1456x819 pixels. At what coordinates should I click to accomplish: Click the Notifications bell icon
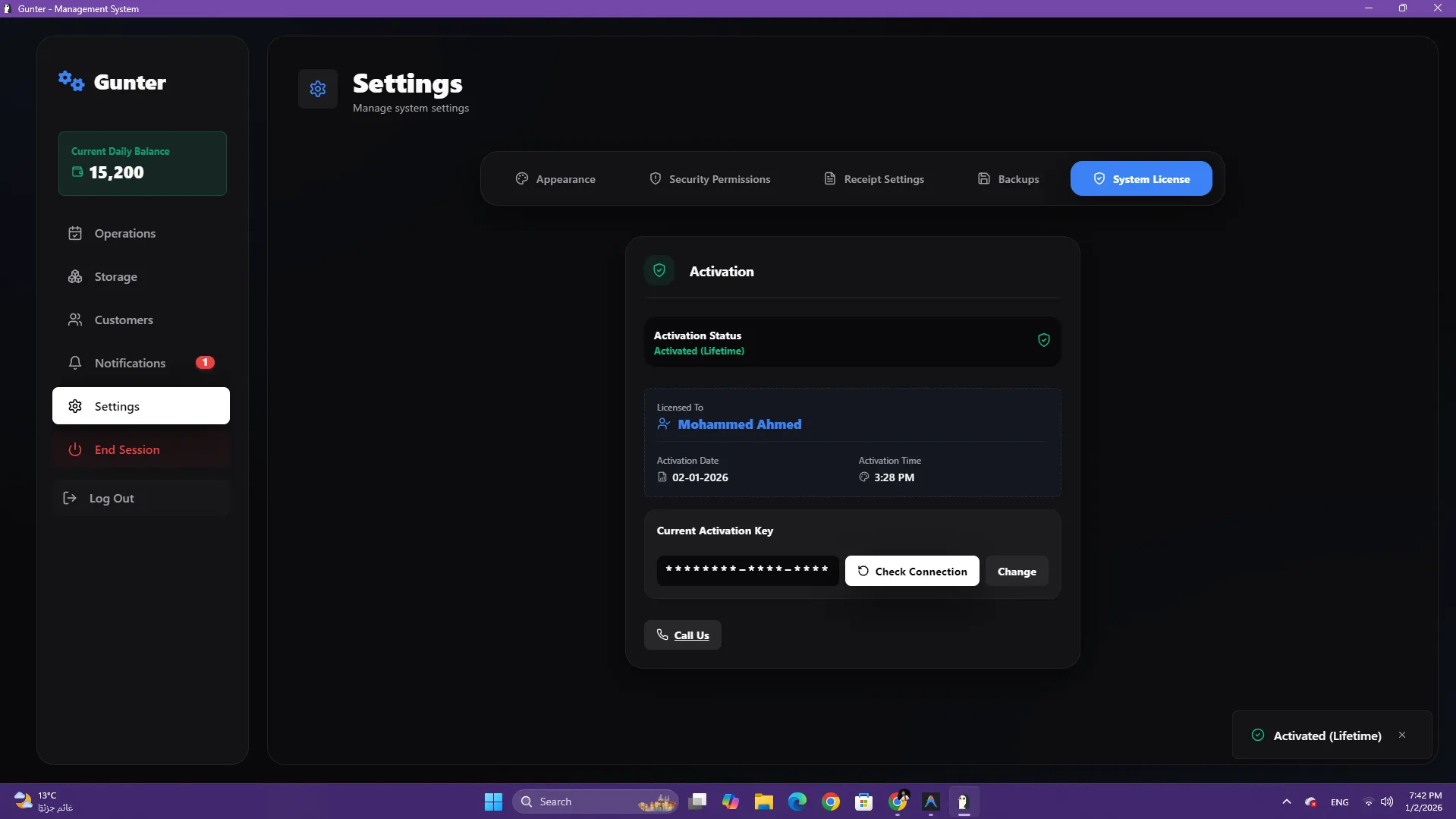(x=75, y=363)
